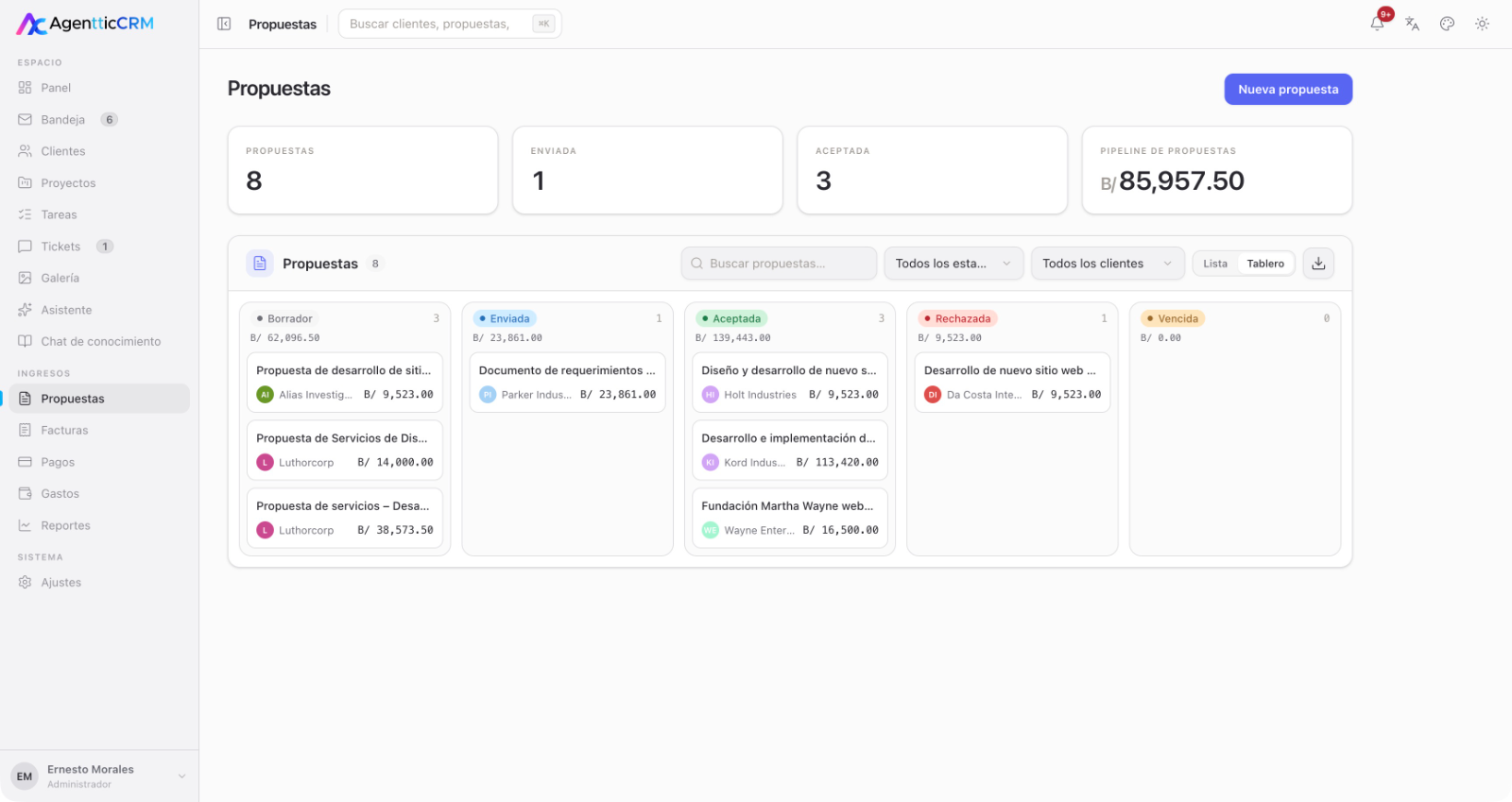Click the Gastos wallet icon
The height and width of the screenshot is (802, 1512).
25,493
